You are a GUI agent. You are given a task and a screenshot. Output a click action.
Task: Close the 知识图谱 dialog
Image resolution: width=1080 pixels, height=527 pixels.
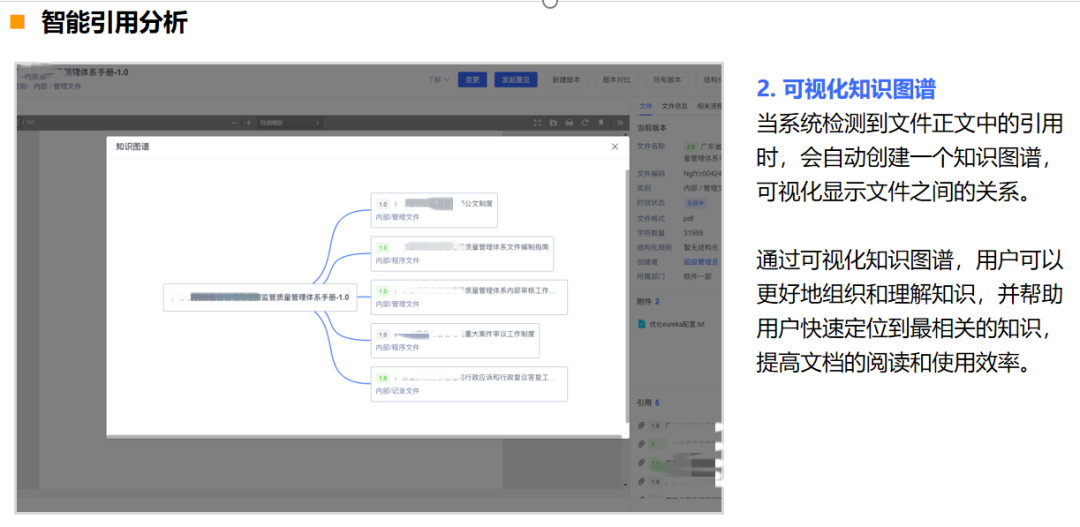614,147
